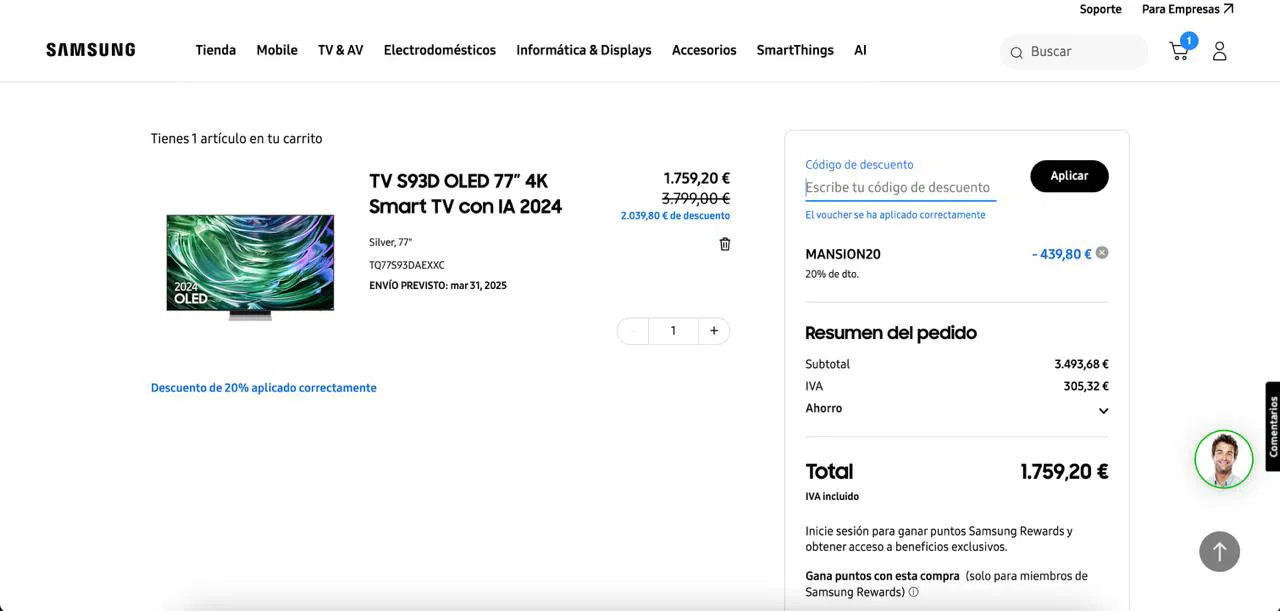Screen dimensions: 1280x611
Task: Increase quantity with the plus button
Action: [x=713, y=331]
